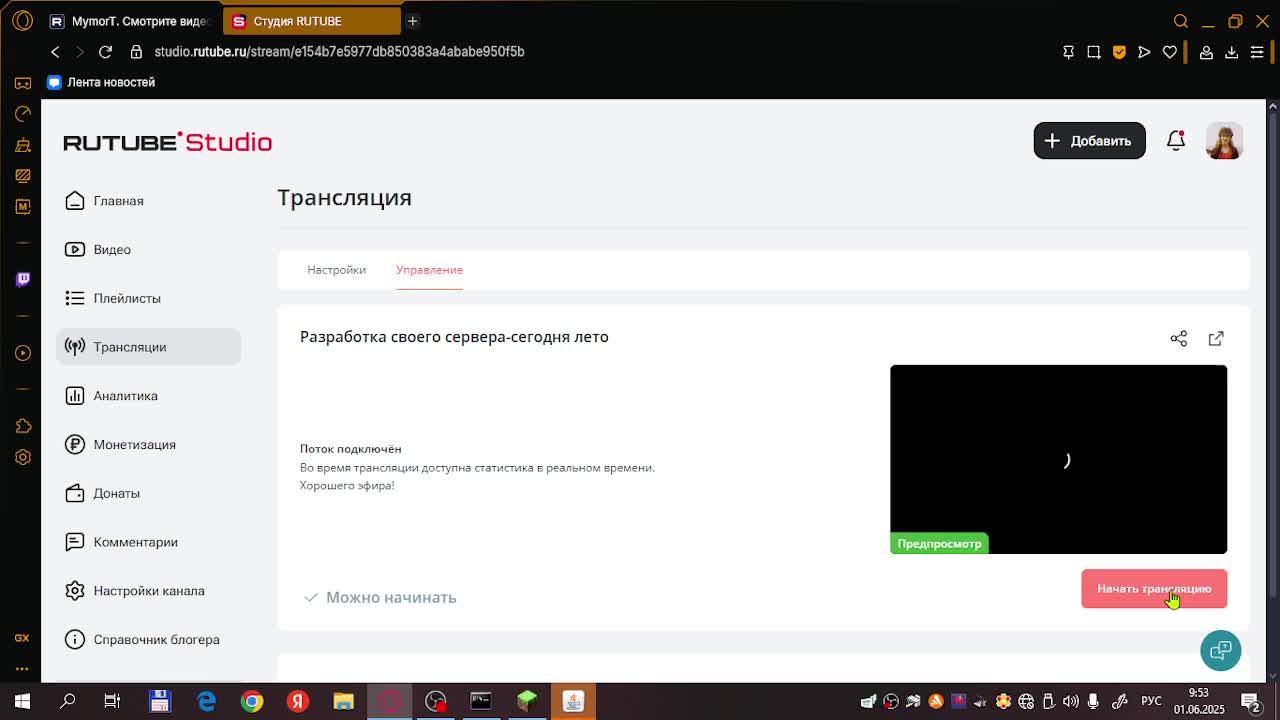
Task: Click the volume speaker tray icon
Action: [x=1071, y=701]
